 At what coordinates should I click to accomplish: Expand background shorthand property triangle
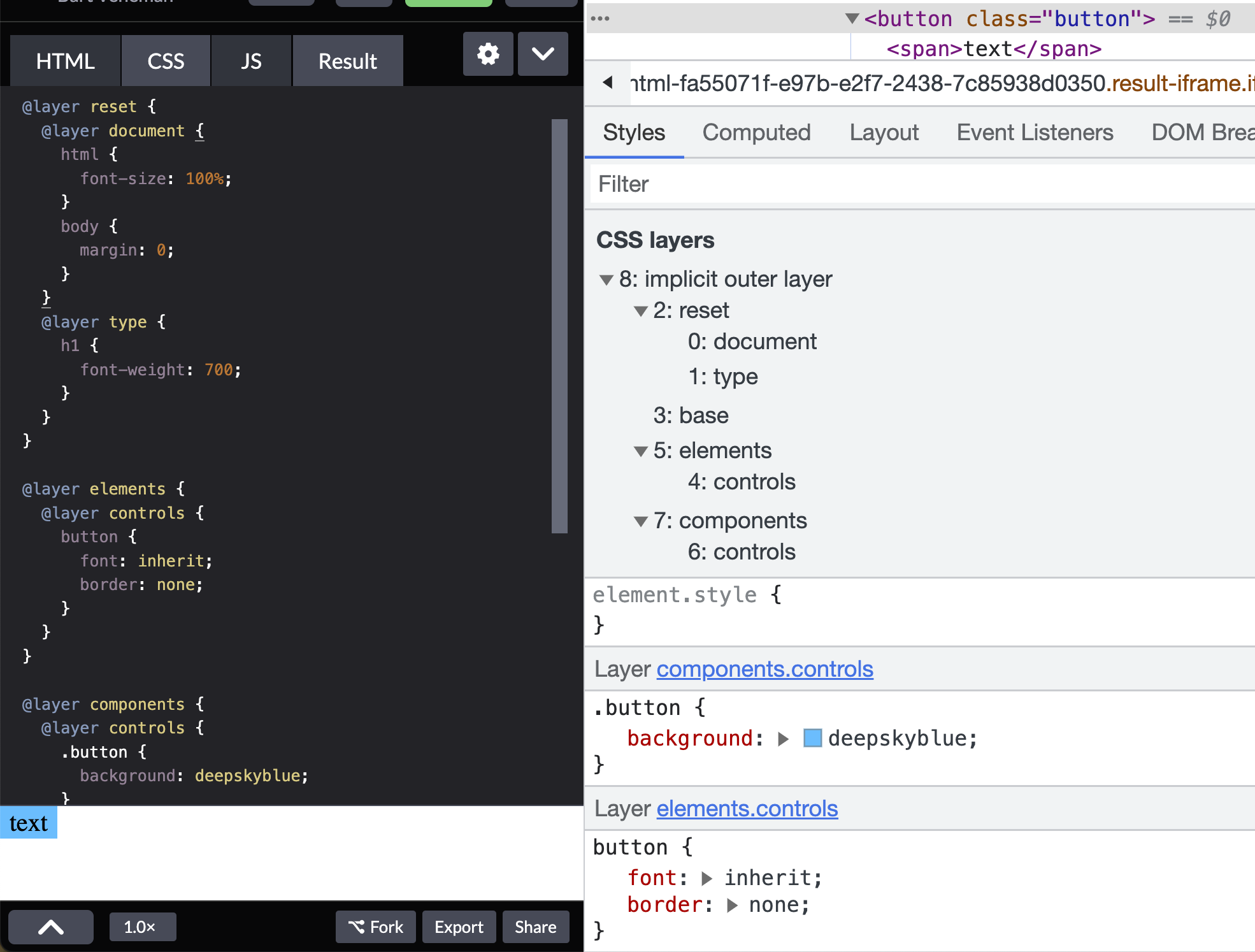pyautogui.click(x=784, y=739)
